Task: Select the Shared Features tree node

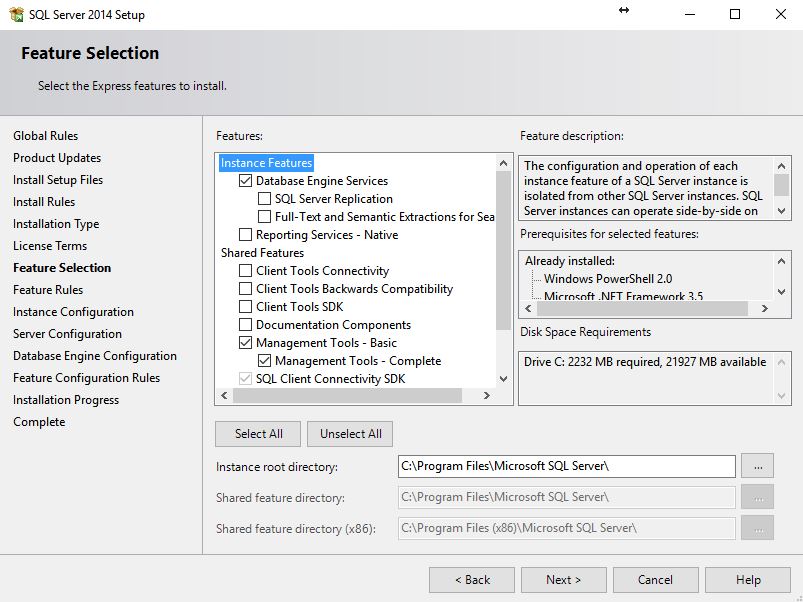Action: tap(262, 253)
